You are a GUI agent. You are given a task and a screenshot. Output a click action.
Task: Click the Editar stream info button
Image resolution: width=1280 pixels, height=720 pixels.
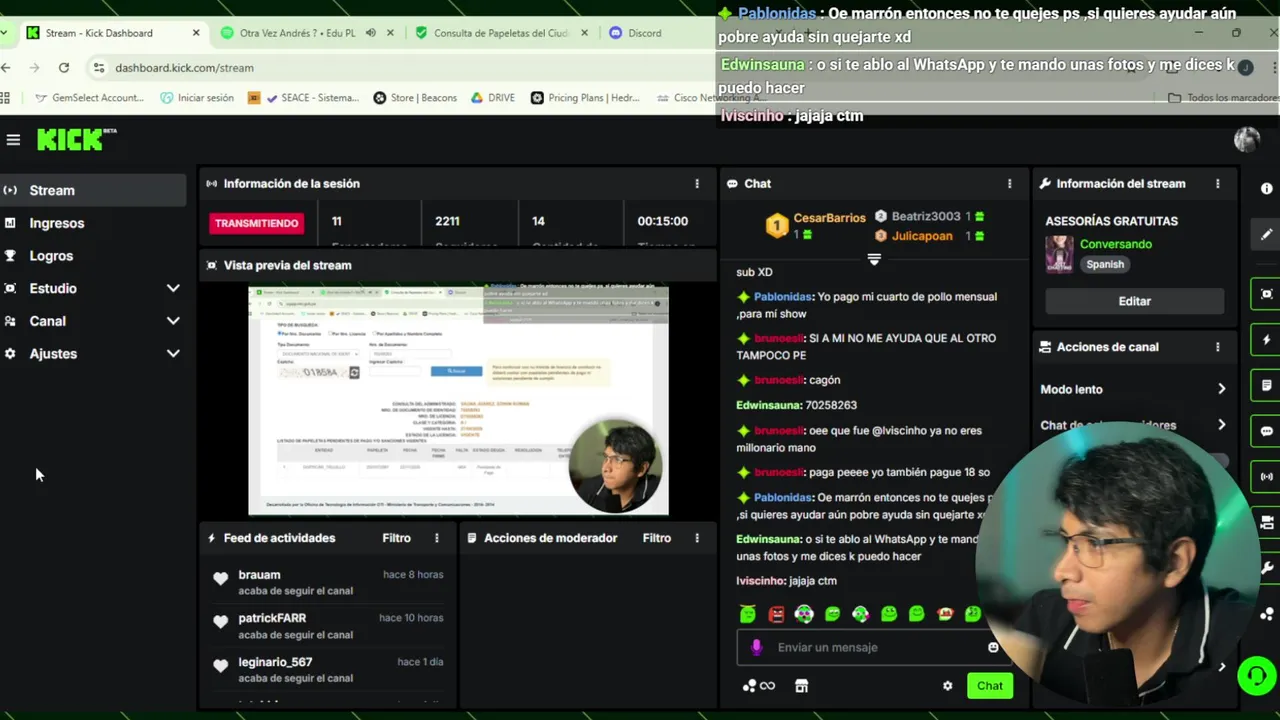[1134, 301]
